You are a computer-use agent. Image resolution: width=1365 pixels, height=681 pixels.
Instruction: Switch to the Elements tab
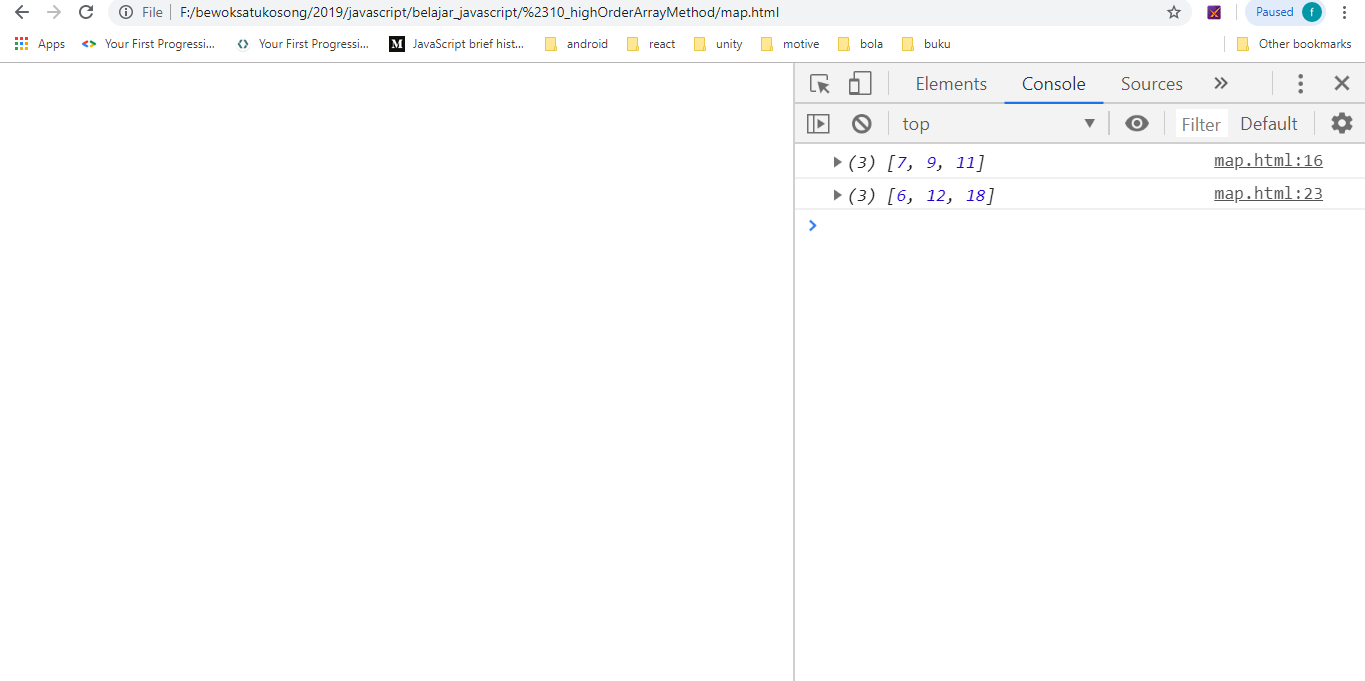pos(949,84)
